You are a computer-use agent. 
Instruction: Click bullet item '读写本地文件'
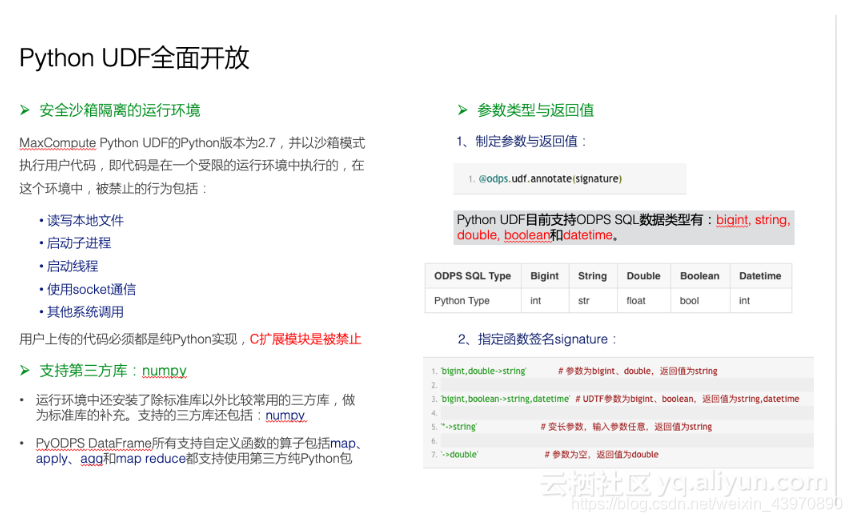(85, 221)
